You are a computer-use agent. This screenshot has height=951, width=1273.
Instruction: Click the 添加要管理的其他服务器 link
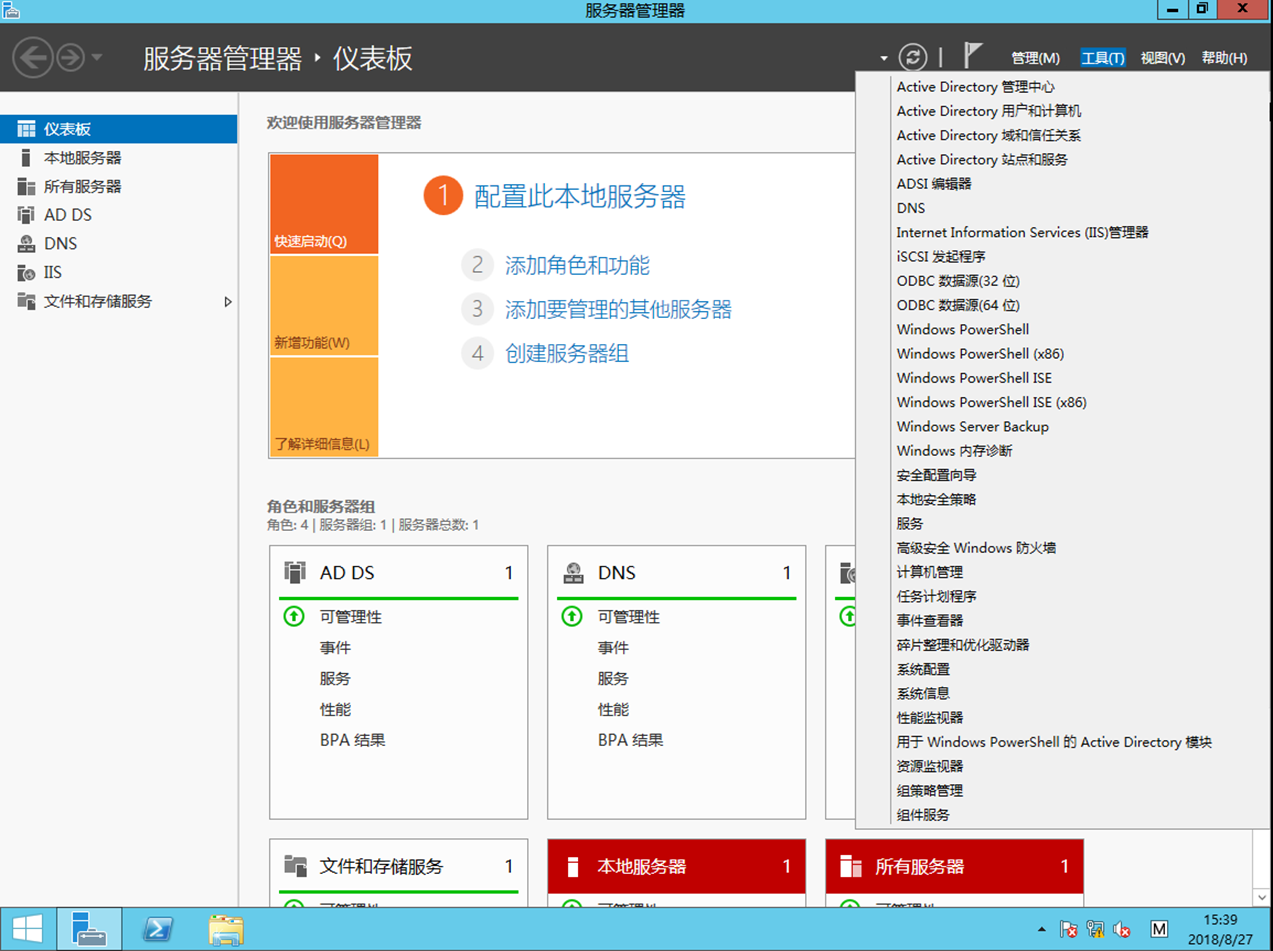click(618, 309)
